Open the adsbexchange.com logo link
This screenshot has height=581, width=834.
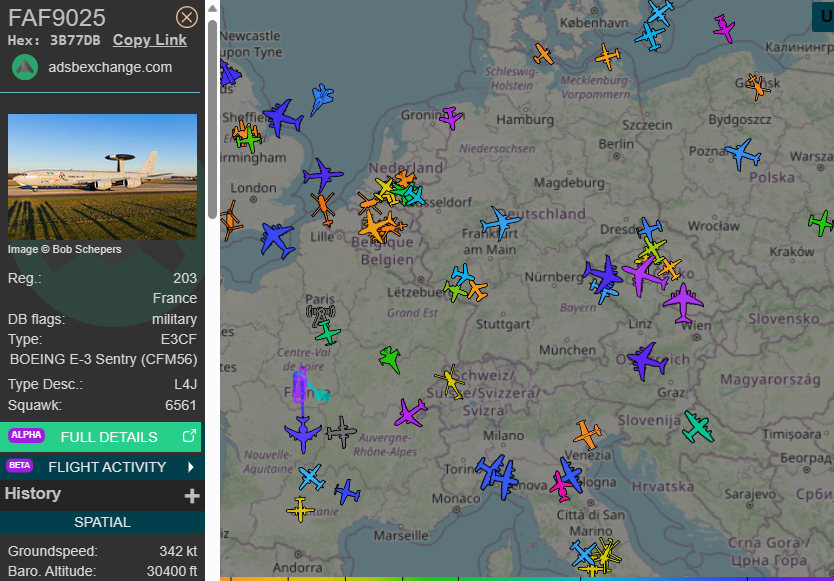[24, 68]
